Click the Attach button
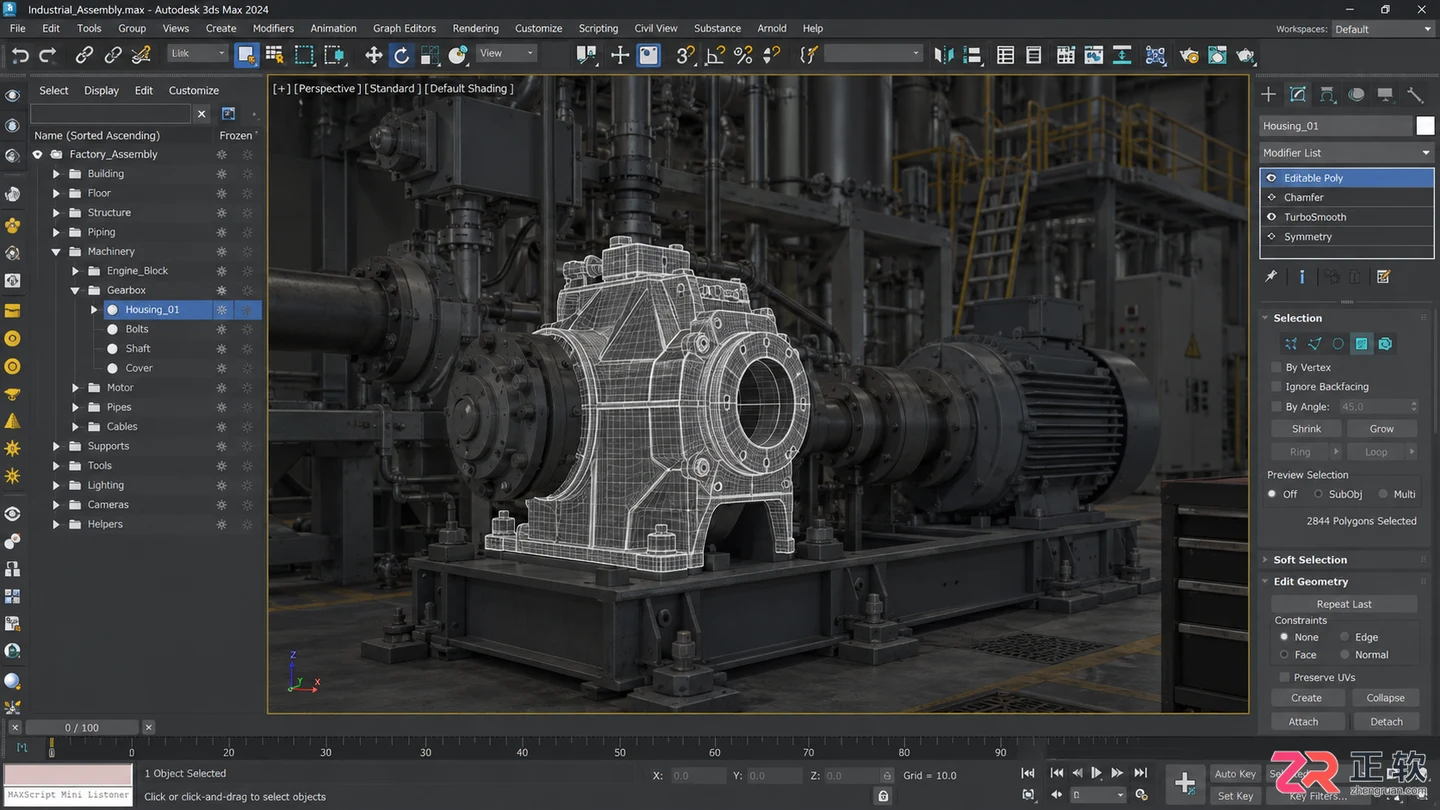Image resolution: width=1440 pixels, height=810 pixels. coord(1303,722)
